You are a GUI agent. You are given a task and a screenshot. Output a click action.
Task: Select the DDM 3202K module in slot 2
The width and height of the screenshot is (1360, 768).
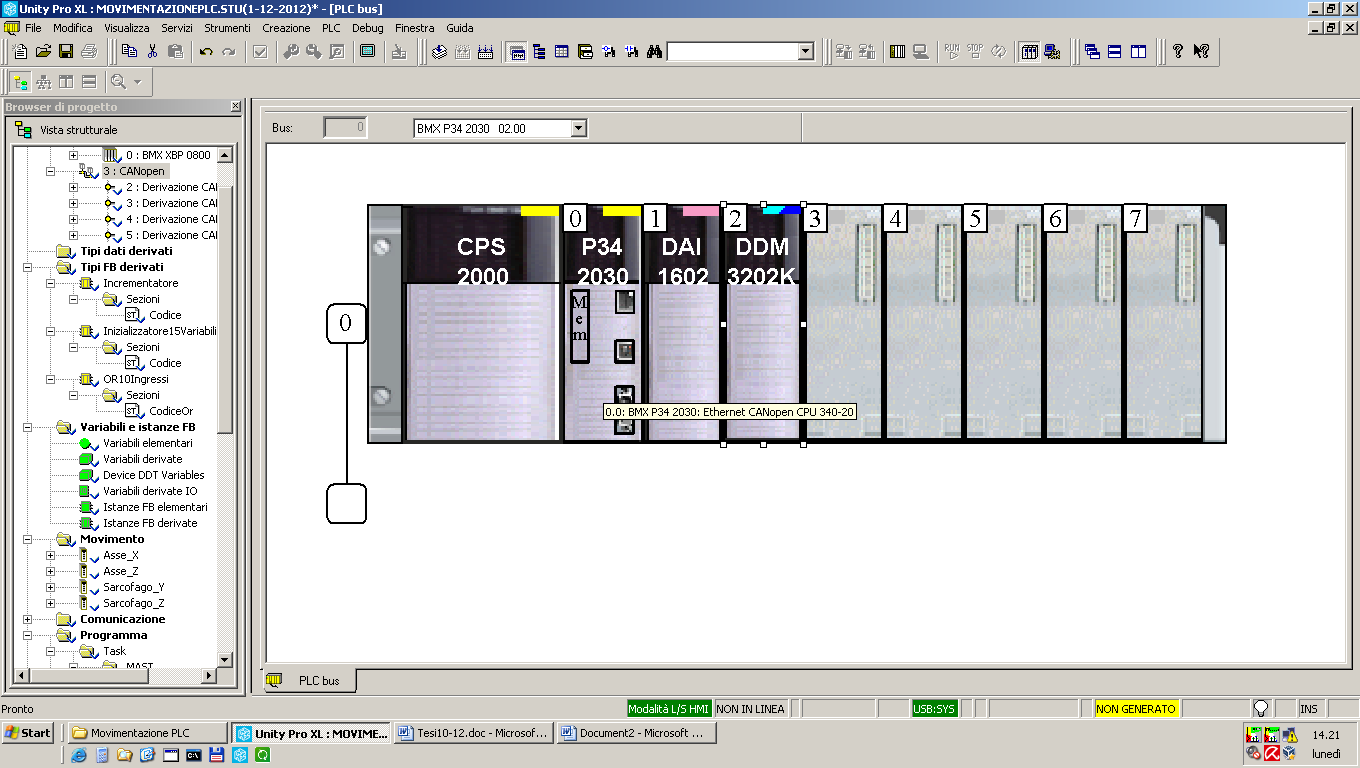pos(763,323)
